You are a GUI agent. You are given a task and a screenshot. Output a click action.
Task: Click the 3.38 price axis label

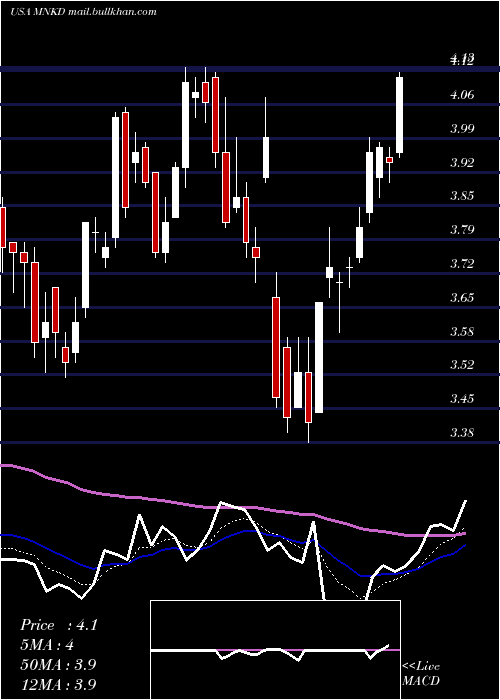pyautogui.click(x=462, y=433)
